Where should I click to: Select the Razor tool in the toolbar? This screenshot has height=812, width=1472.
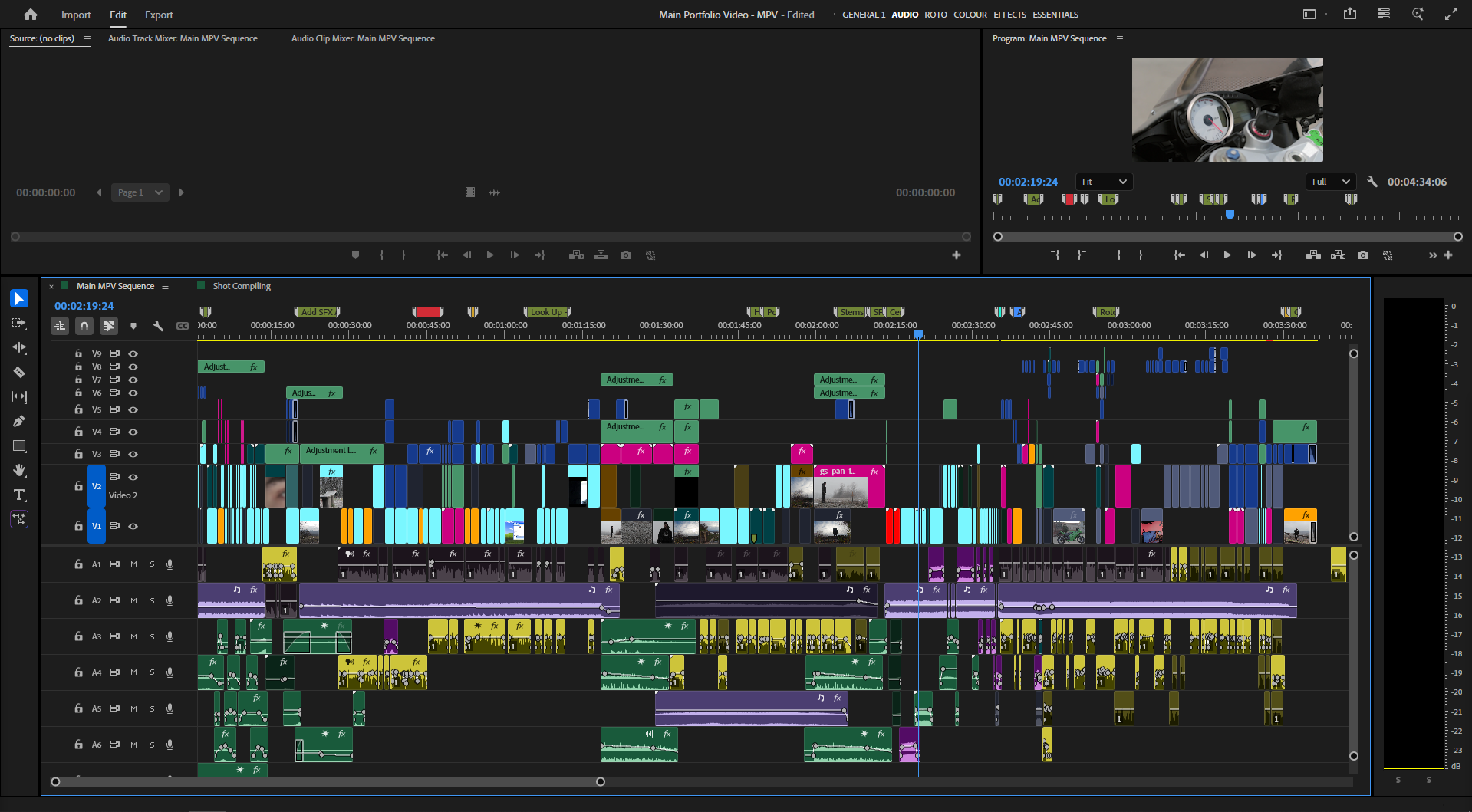19,373
